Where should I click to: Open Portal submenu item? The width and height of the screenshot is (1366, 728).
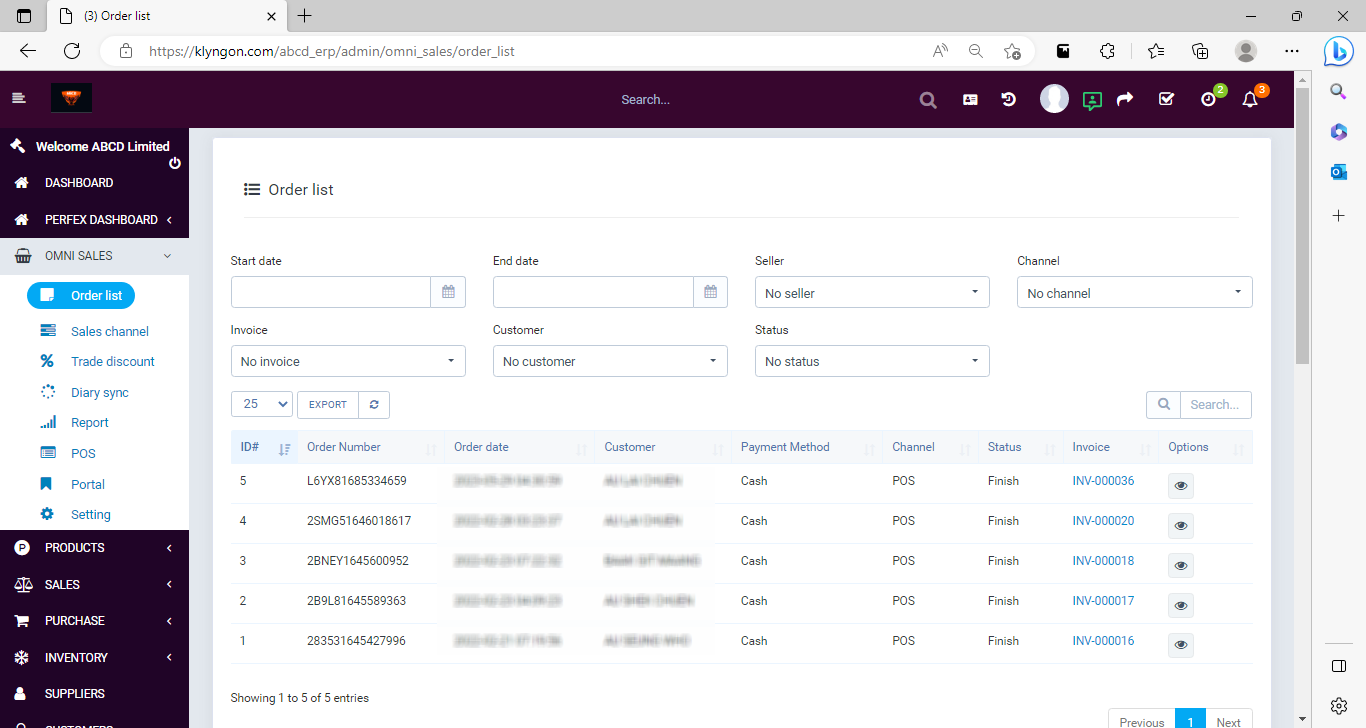[x=88, y=484]
